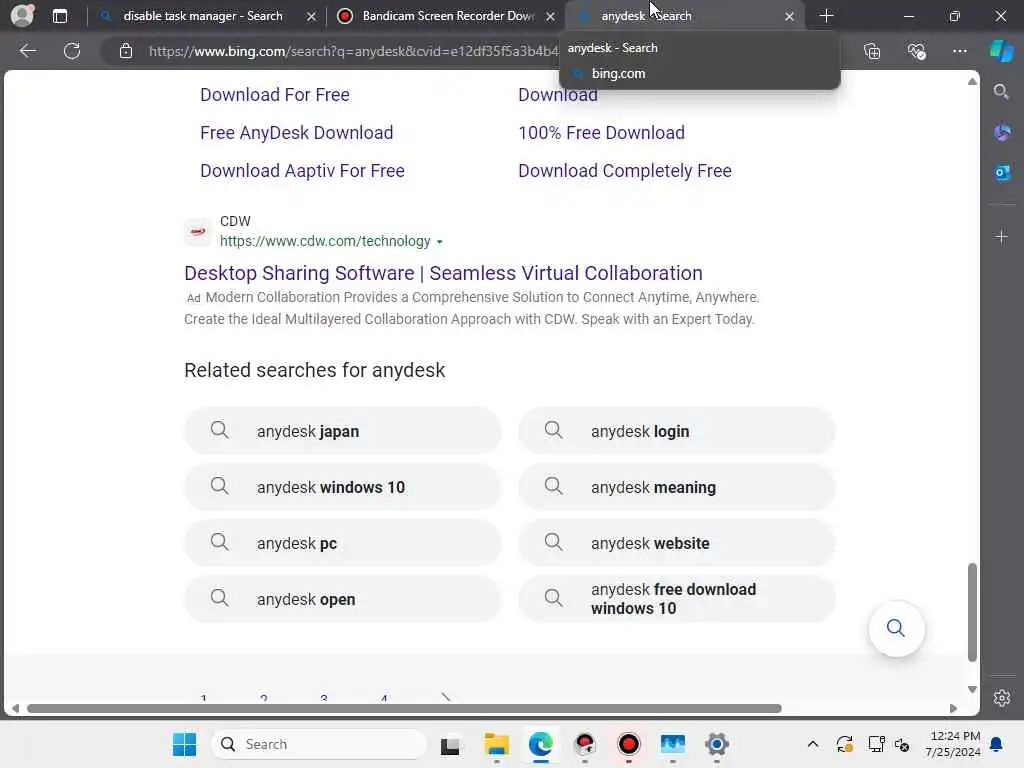
Task: Open Outlook sidebar icon
Action: point(1002,172)
